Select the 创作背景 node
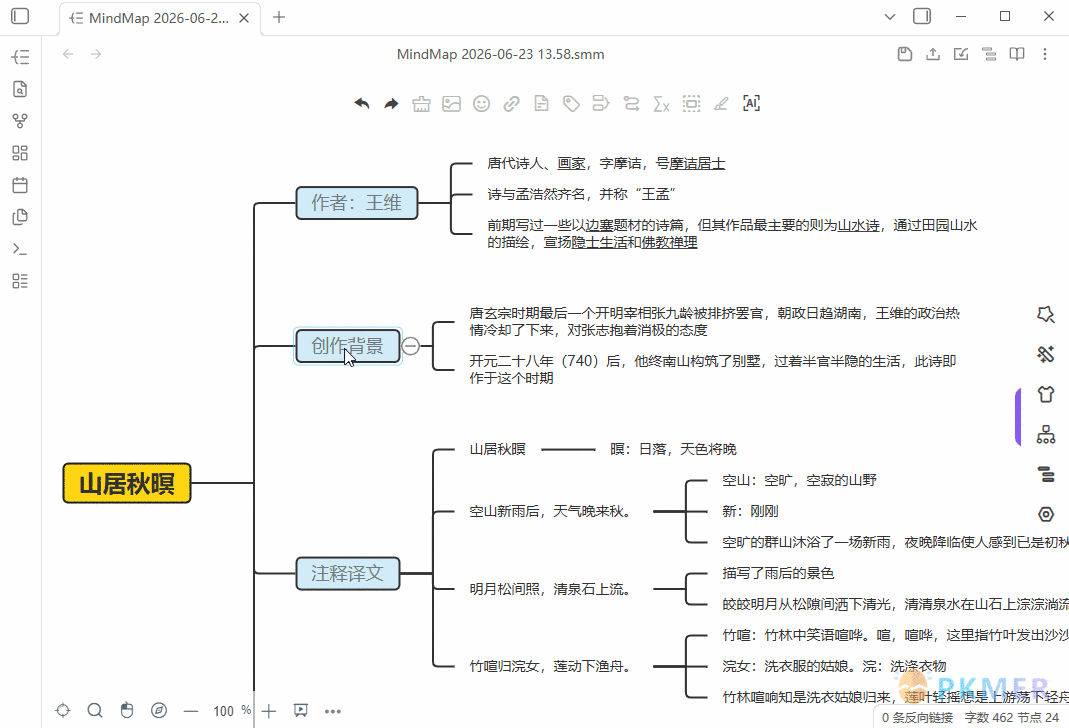Image resolution: width=1069 pixels, height=728 pixels. [348, 346]
